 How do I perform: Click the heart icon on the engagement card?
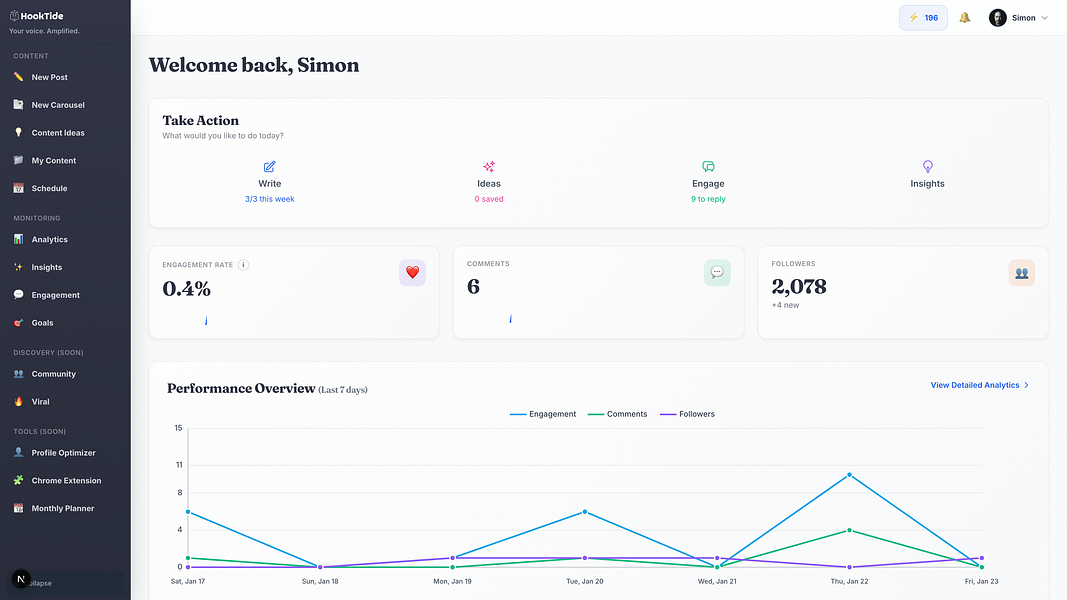pyautogui.click(x=412, y=272)
